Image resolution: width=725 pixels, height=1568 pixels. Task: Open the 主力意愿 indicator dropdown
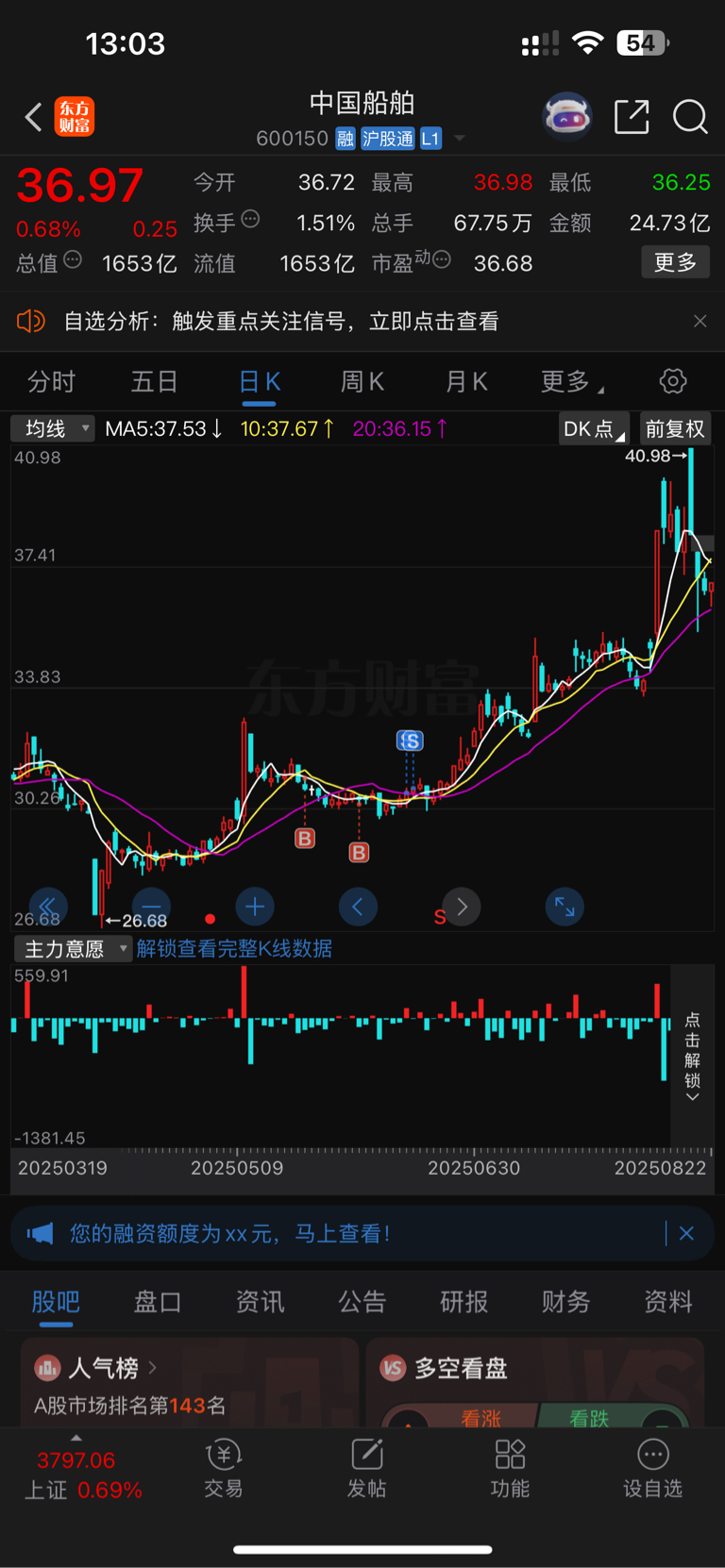pyautogui.click(x=72, y=949)
